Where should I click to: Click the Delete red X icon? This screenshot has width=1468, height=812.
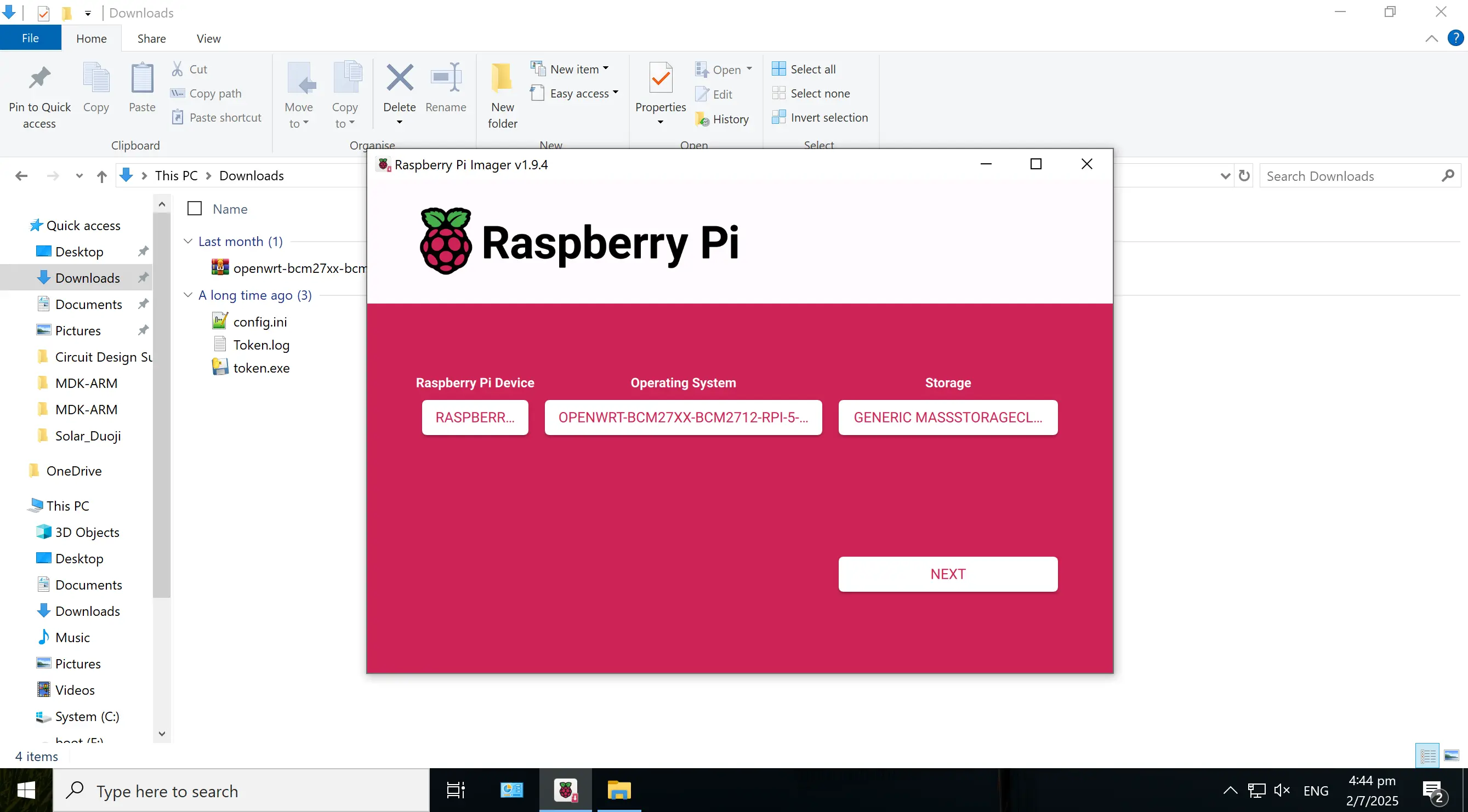tap(400, 78)
